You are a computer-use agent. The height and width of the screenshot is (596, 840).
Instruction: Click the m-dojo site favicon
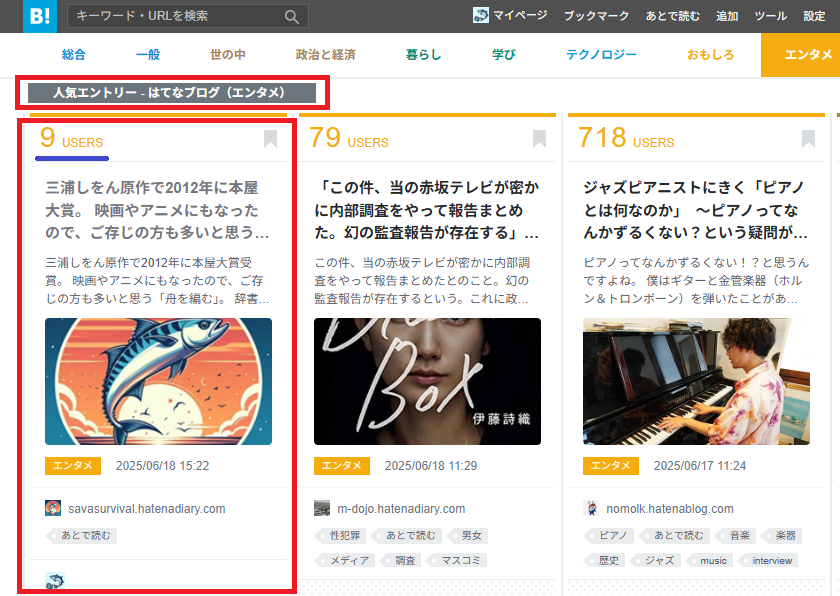point(322,508)
